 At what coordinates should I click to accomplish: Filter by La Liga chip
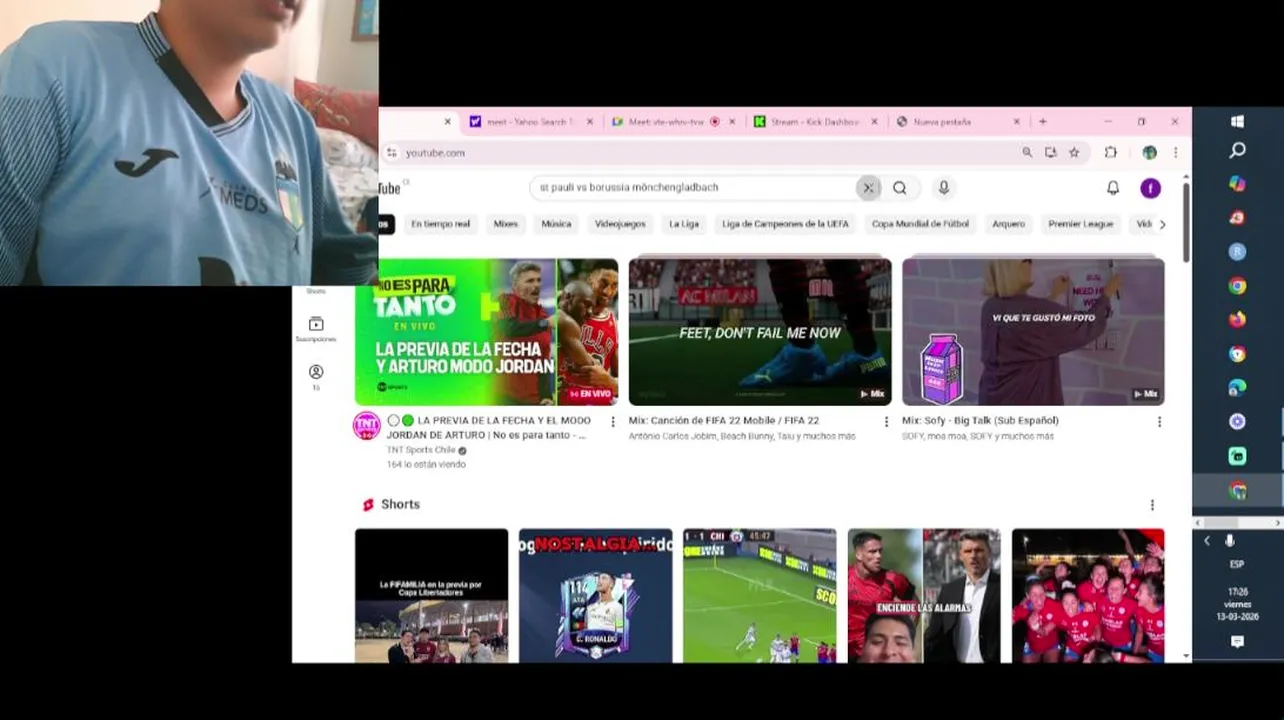[684, 224]
